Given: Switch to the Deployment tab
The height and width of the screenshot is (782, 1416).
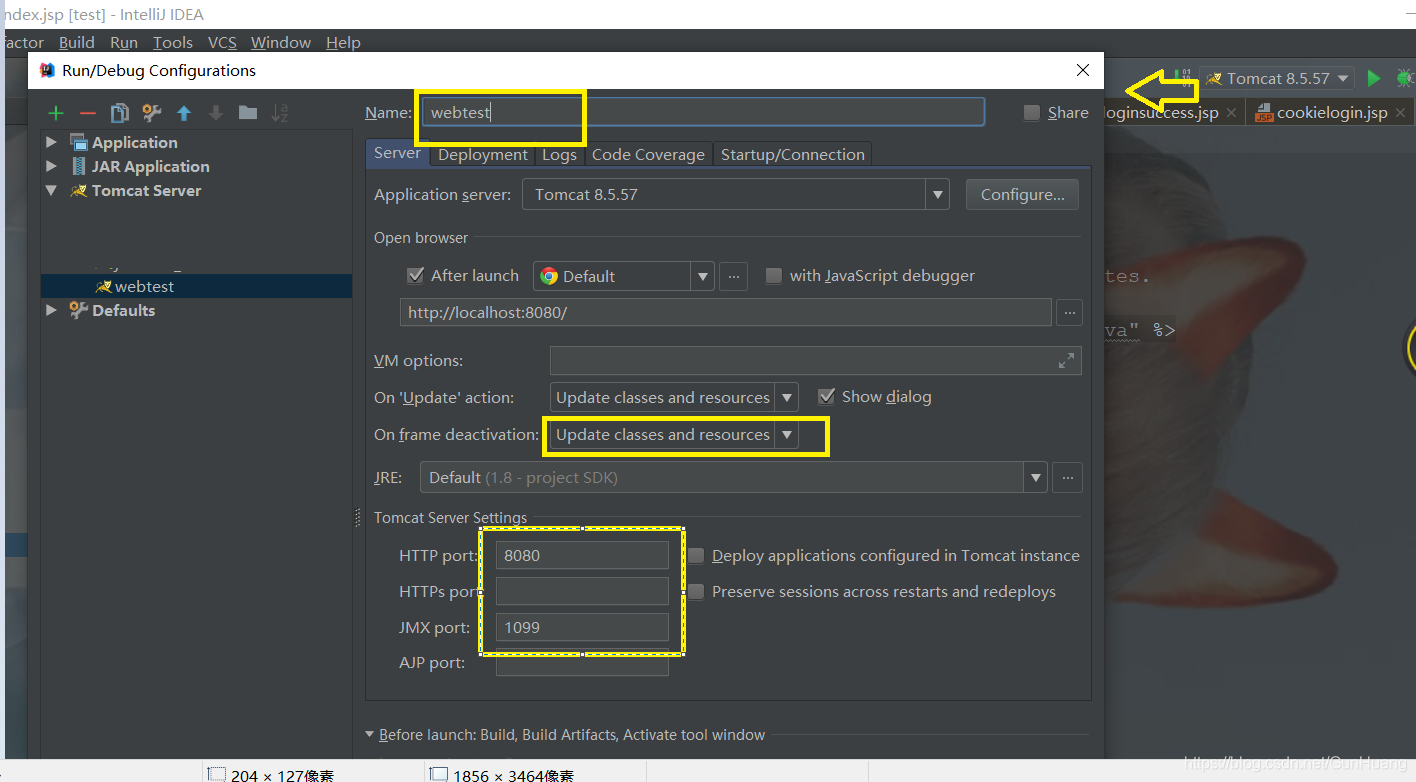Looking at the screenshot, I should pos(483,154).
